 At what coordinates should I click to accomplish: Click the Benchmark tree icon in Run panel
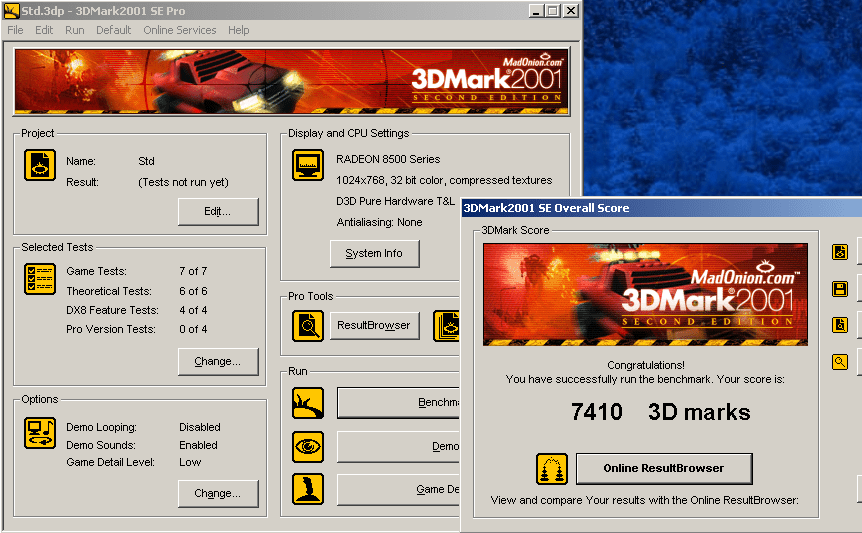coord(308,403)
